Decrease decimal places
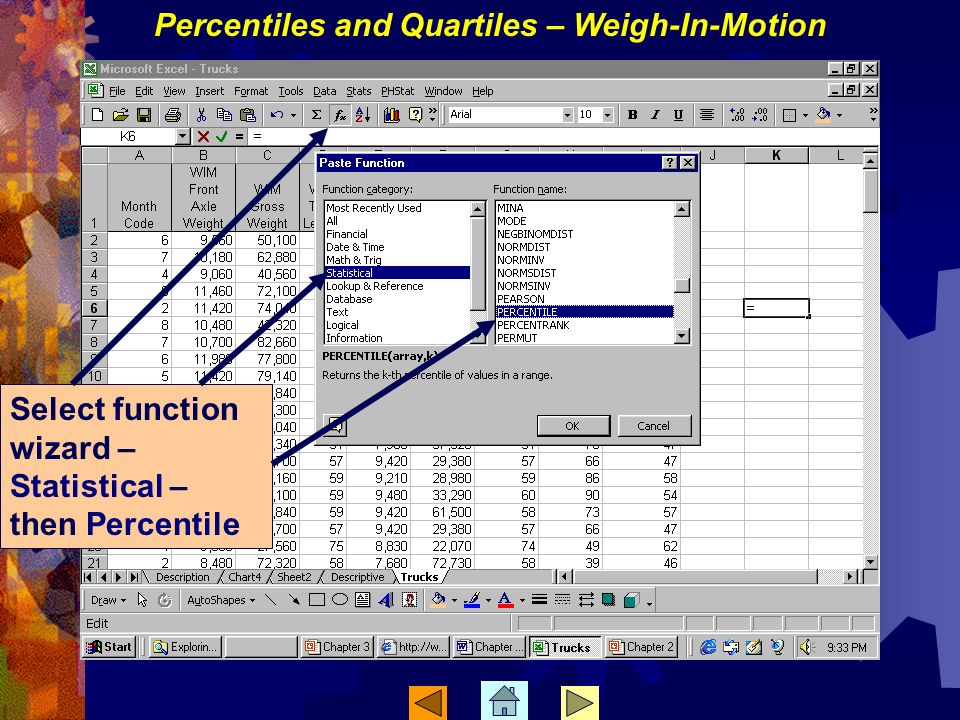The image size is (960, 720). [x=760, y=114]
